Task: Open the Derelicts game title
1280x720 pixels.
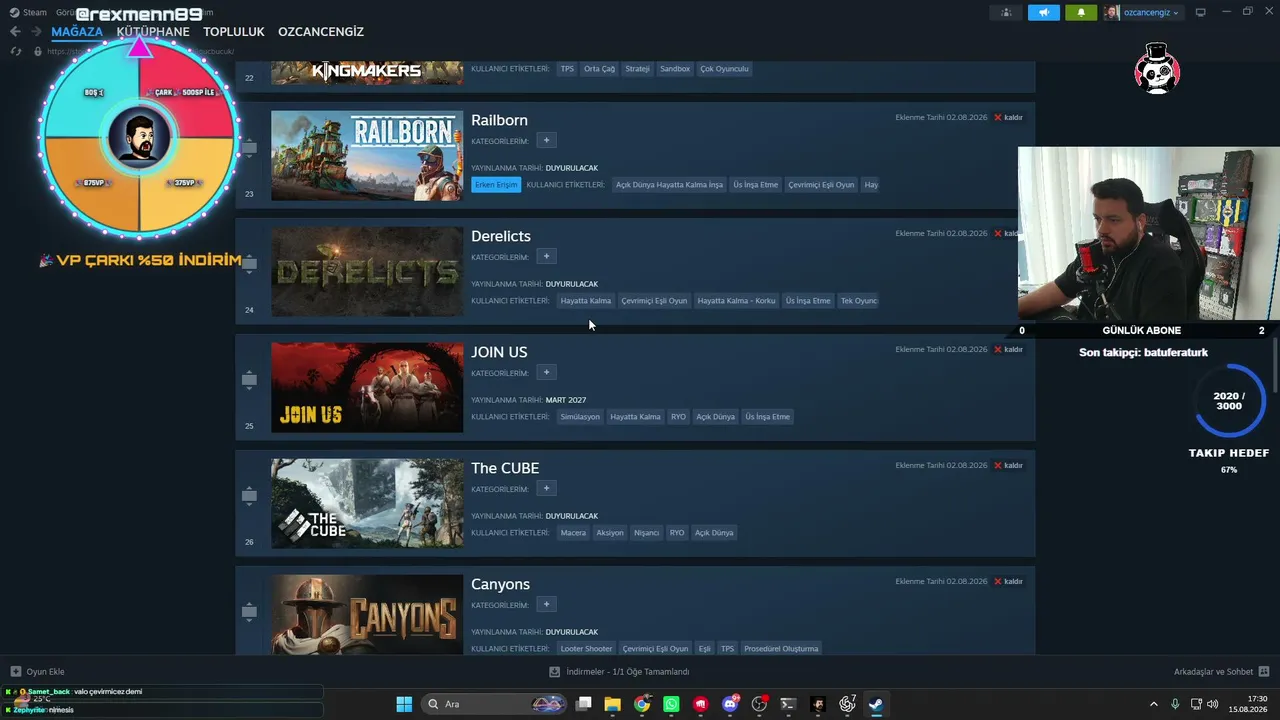Action: click(x=501, y=236)
